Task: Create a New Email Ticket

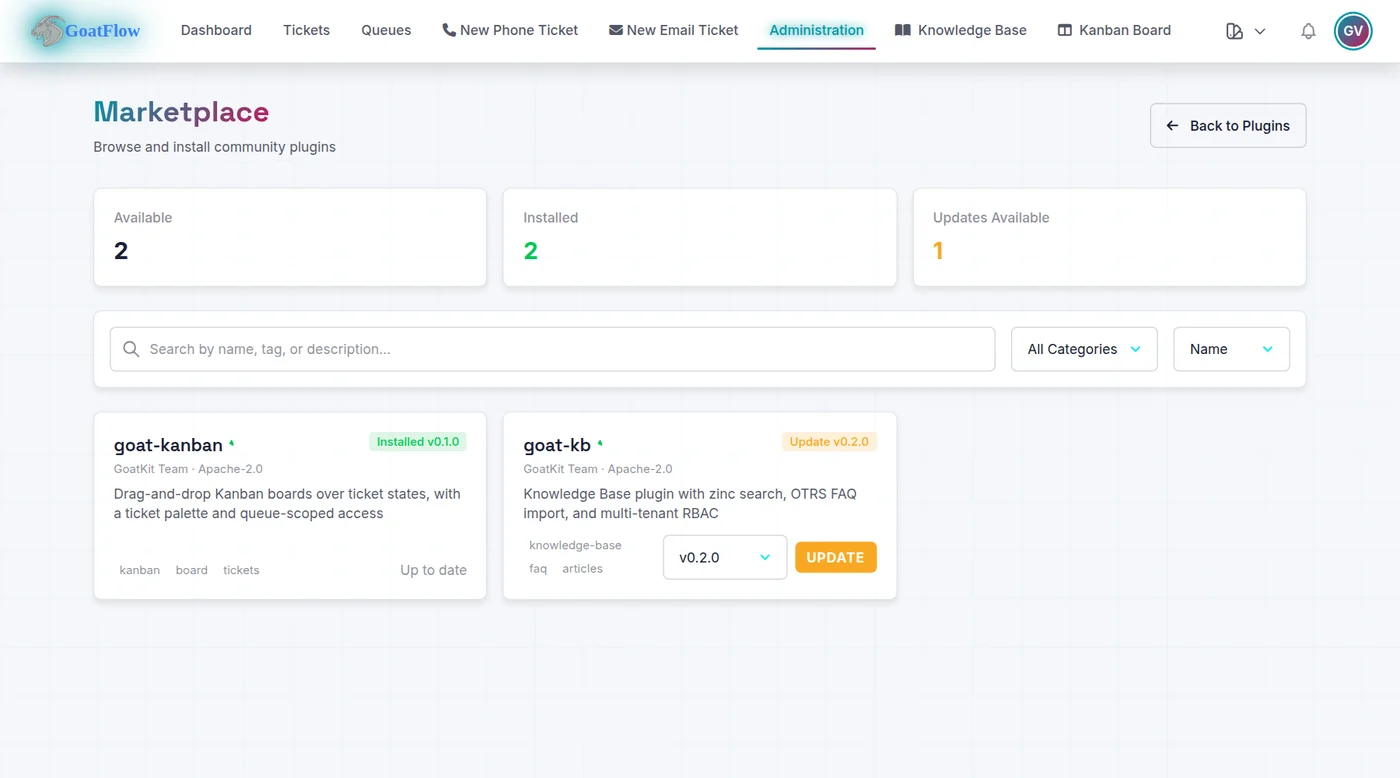Action: pos(674,30)
